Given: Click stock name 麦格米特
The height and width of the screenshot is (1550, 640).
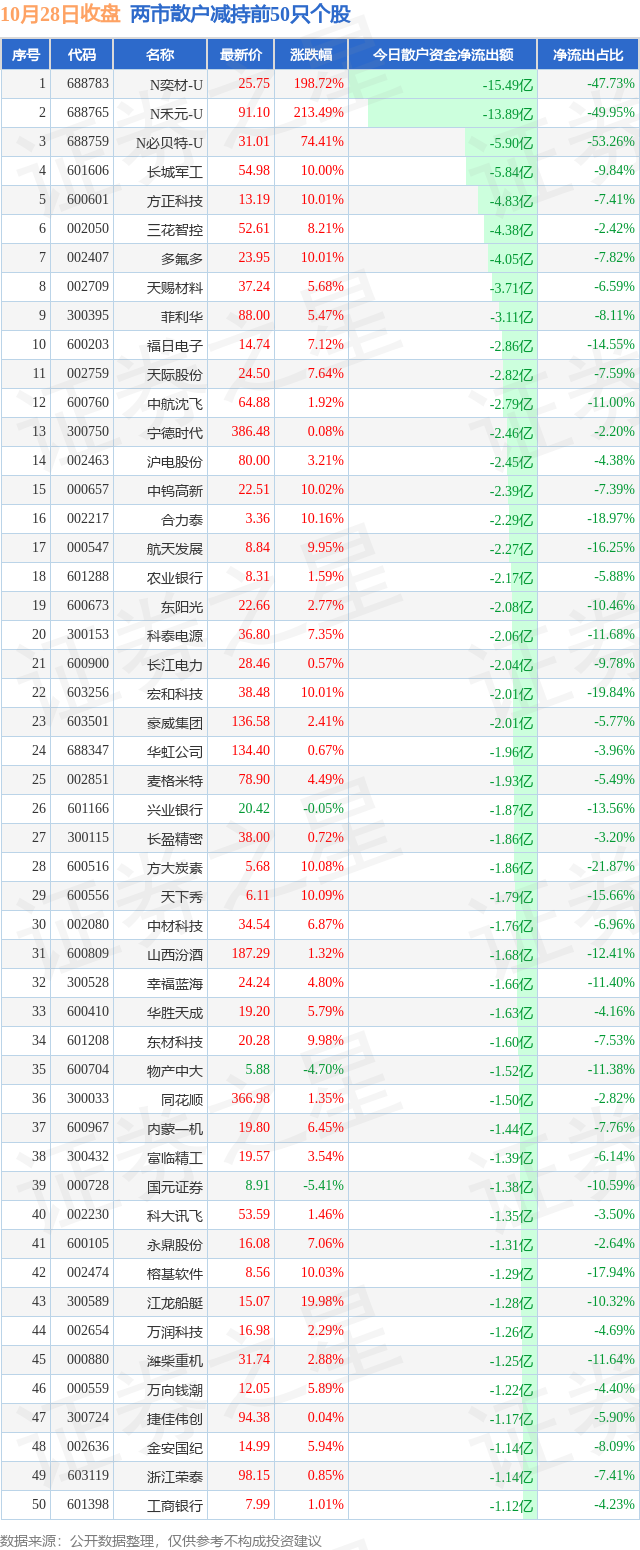Looking at the screenshot, I should pyautogui.click(x=175, y=780).
